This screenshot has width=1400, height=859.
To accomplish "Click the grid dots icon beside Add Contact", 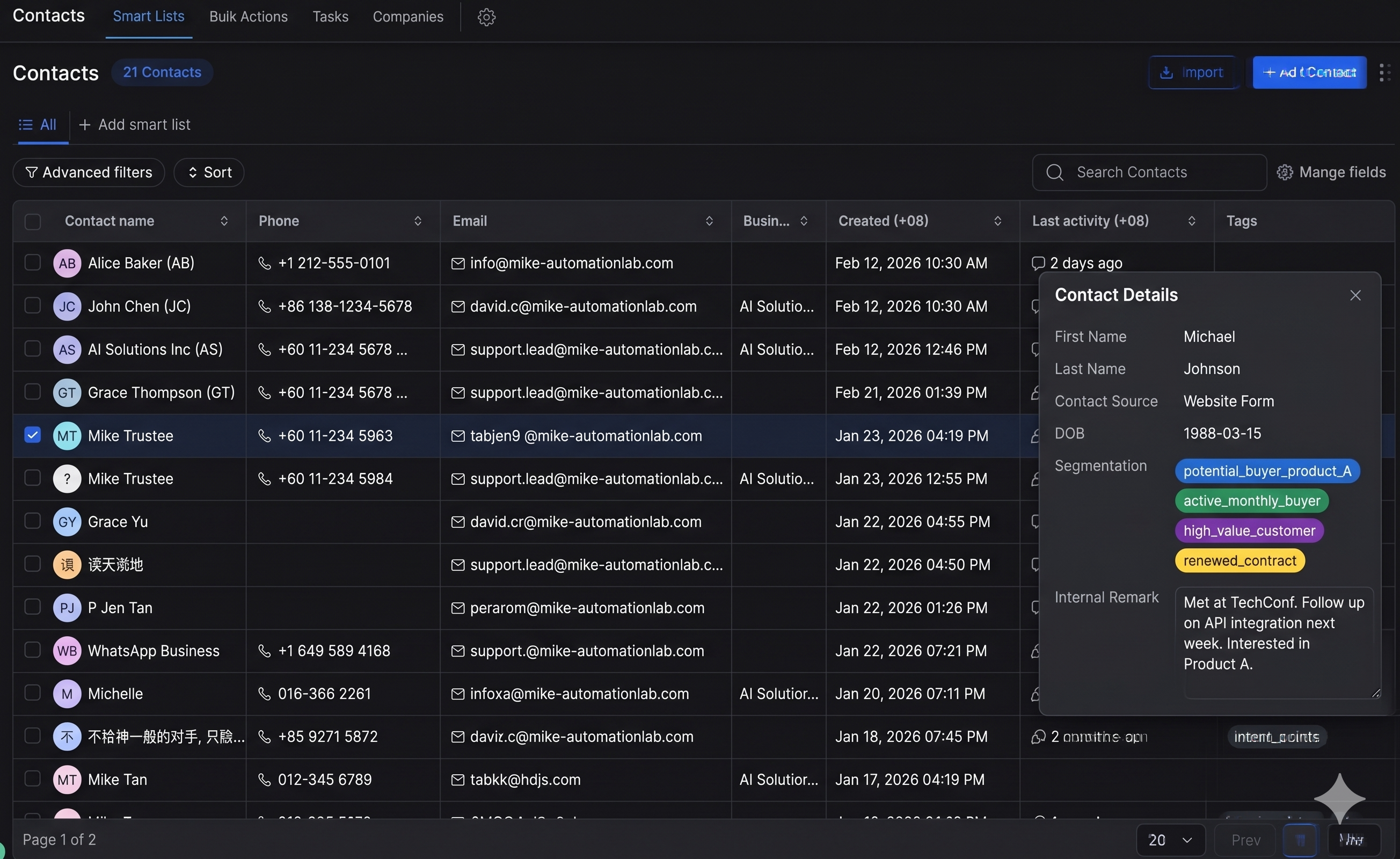I will click(1384, 72).
